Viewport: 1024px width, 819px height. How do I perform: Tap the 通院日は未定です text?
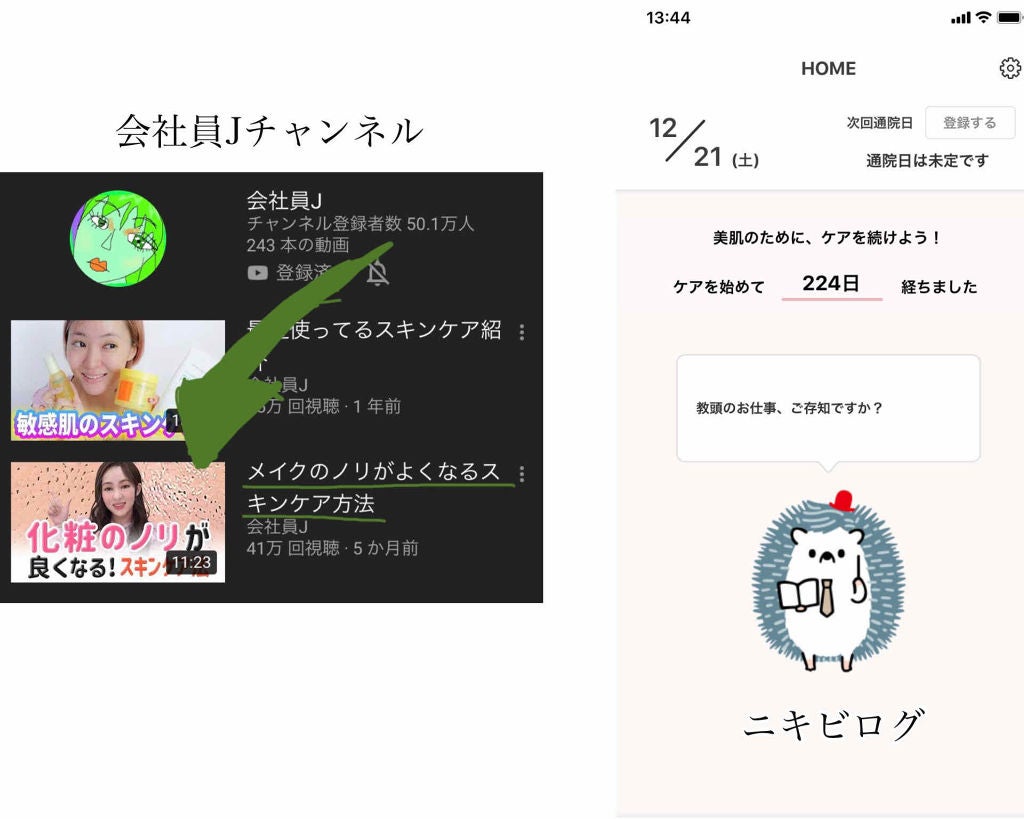click(927, 160)
